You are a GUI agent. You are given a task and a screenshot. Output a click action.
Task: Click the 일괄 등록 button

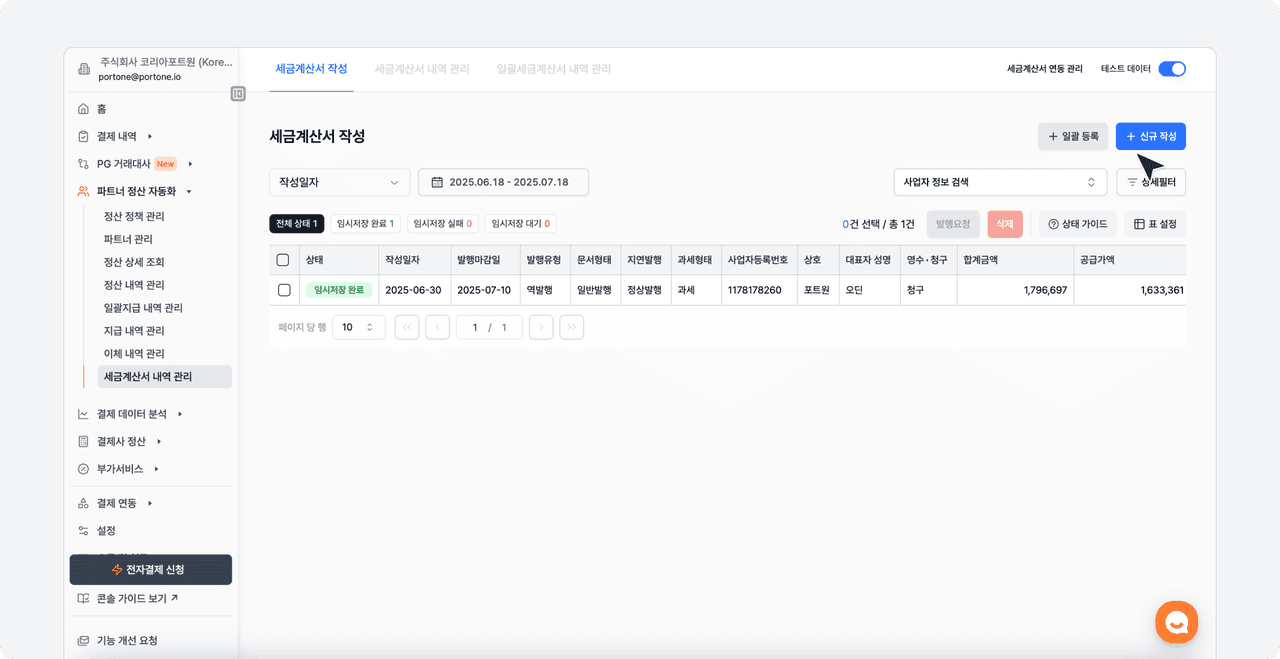pyautogui.click(x=1072, y=136)
